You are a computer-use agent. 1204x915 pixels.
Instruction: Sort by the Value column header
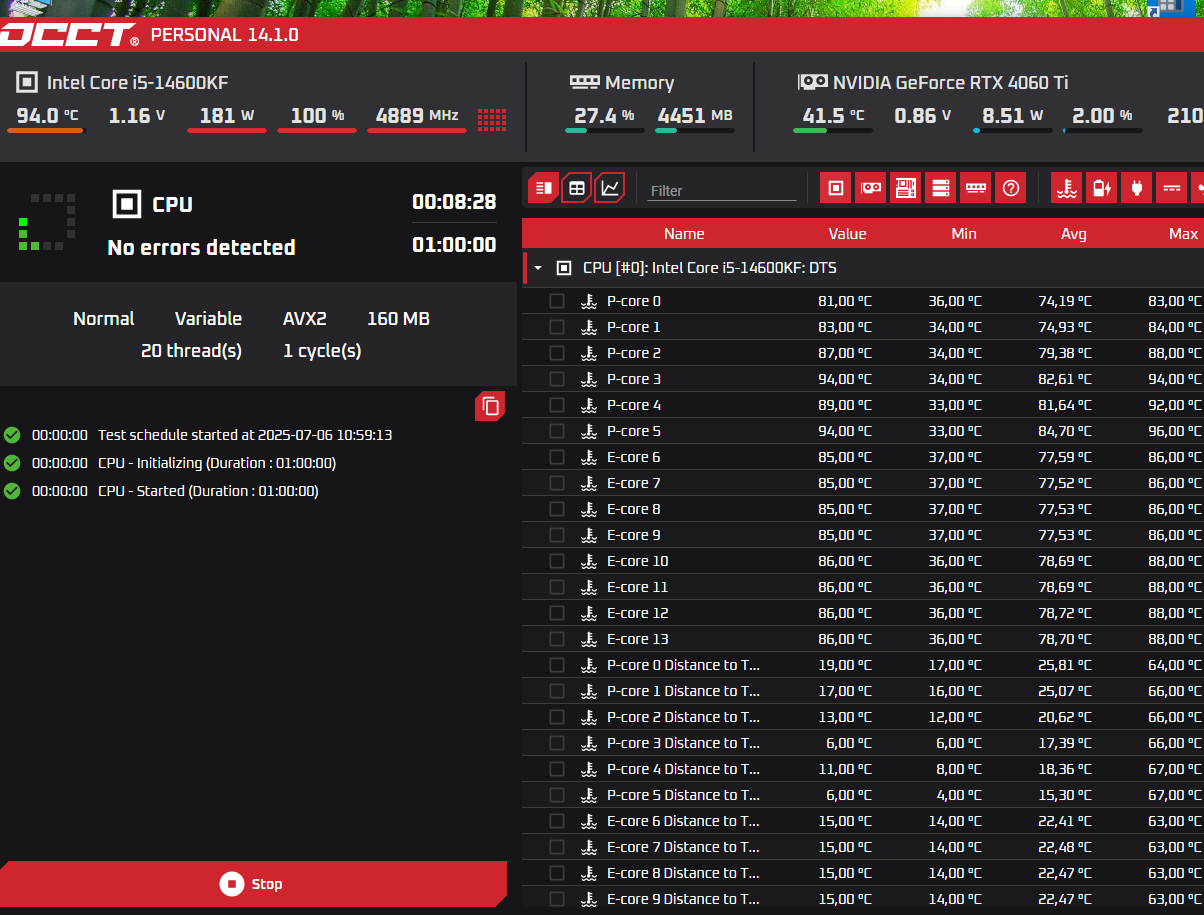pyautogui.click(x=847, y=233)
